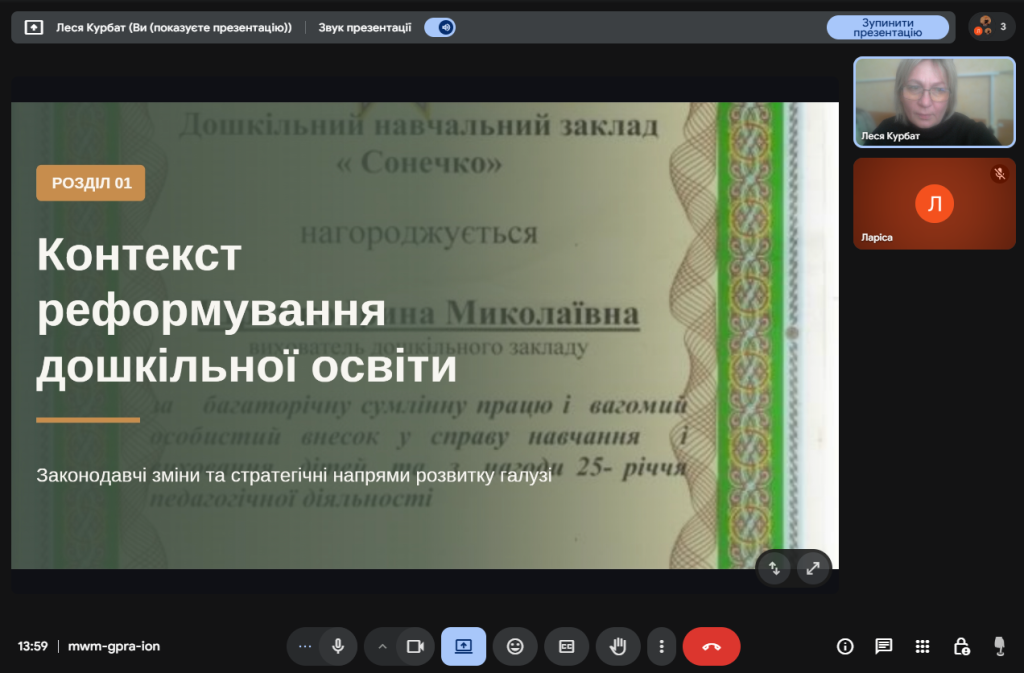Open the meeting details info icon
Screen dimensions: 1024x673
[845, 646]
